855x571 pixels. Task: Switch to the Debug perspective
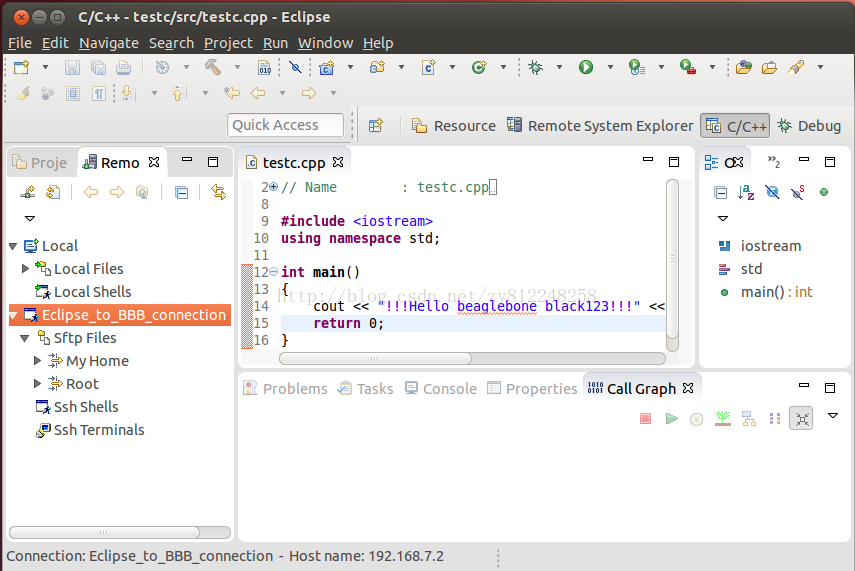click(809, 126)
